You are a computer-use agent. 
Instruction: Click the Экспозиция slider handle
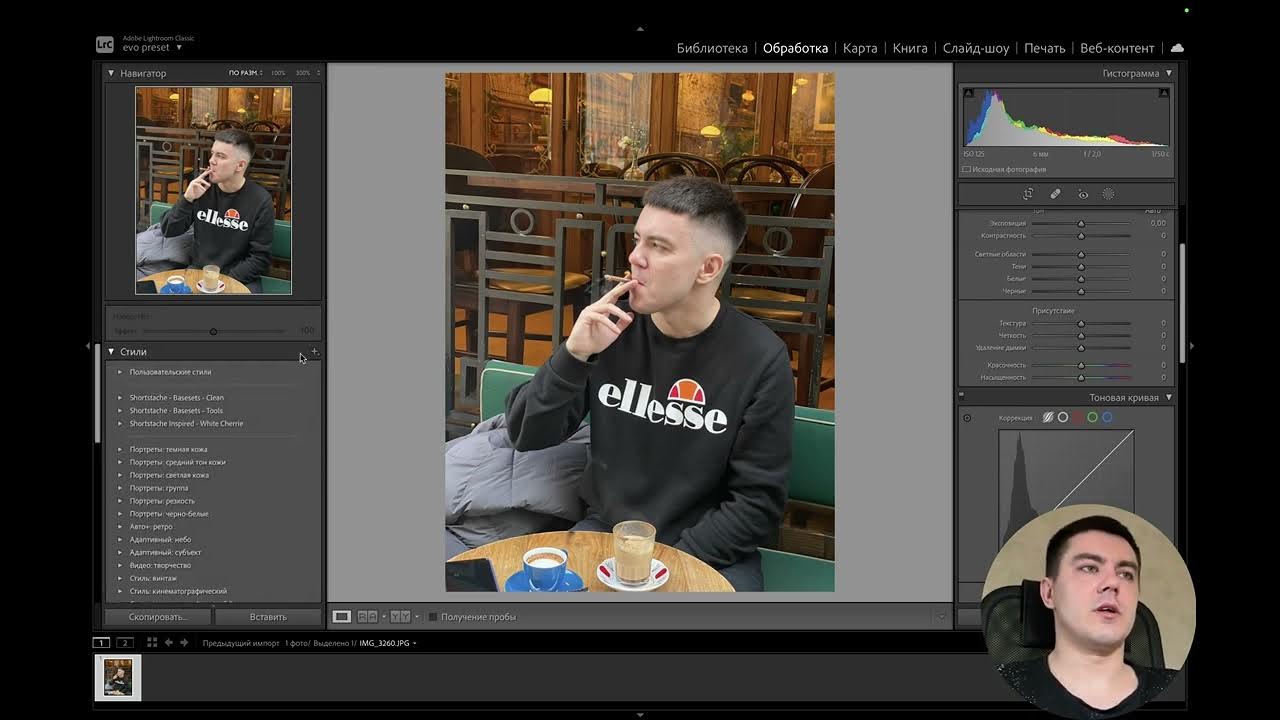1081,223
